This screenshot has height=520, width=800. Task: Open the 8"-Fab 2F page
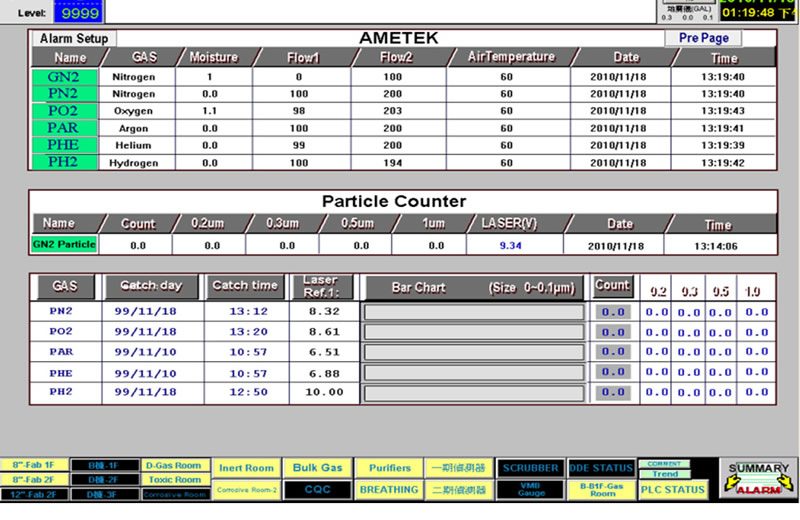[34, 480]
